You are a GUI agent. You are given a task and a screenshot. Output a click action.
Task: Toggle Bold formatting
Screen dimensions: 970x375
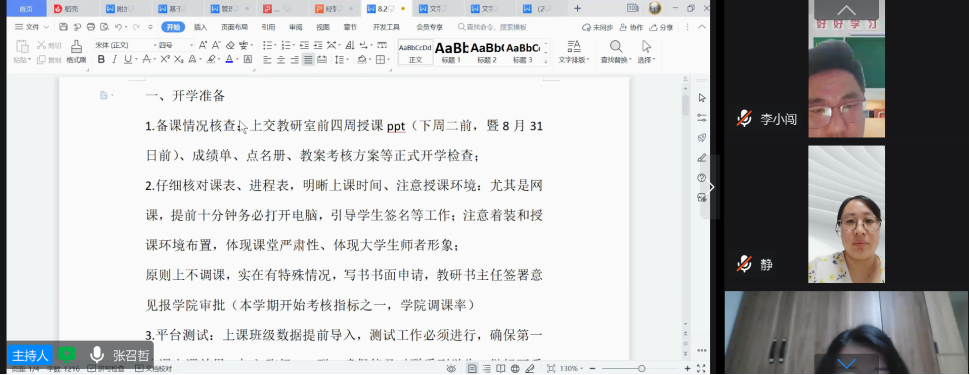coord(101,59)
